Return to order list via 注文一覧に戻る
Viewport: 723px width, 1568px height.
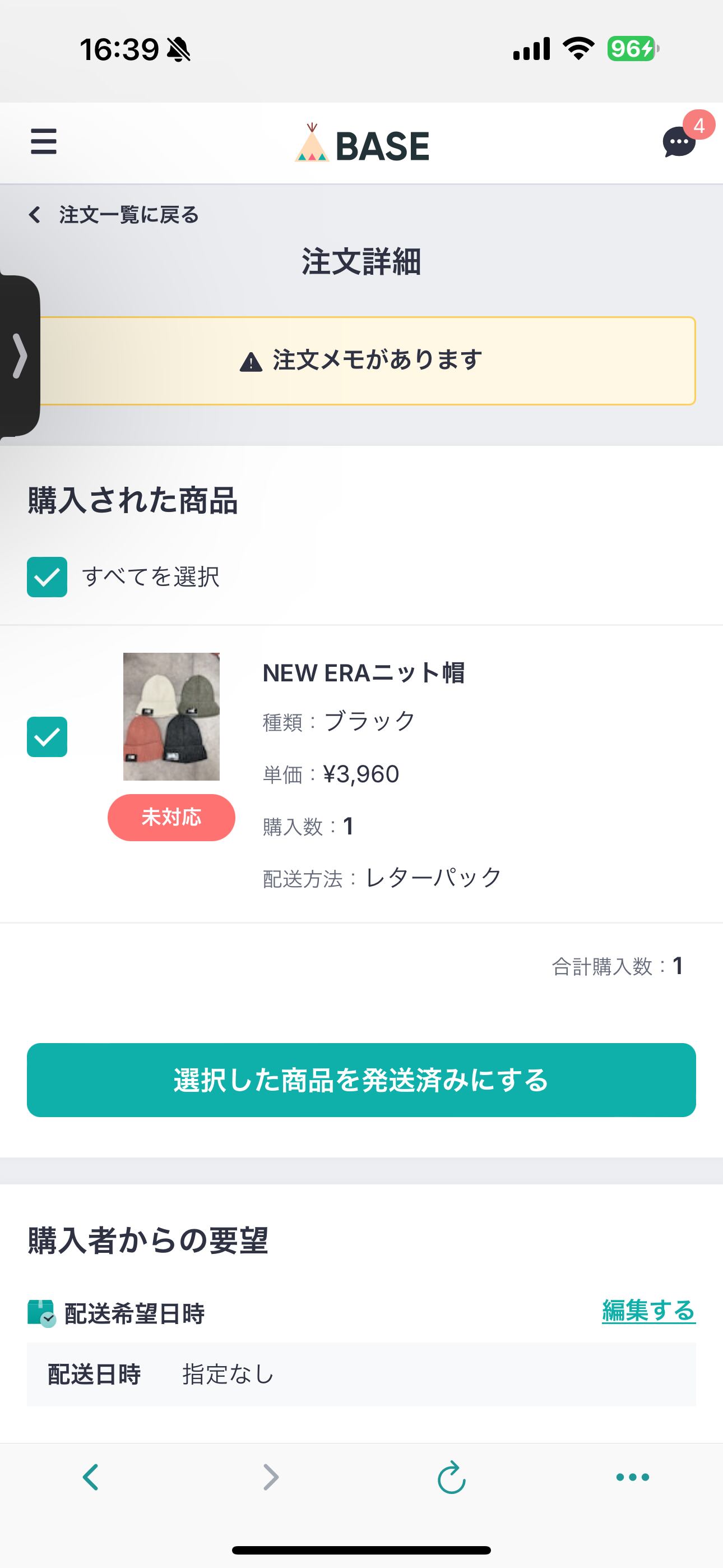pyautogui.click(x=128, y=215)
